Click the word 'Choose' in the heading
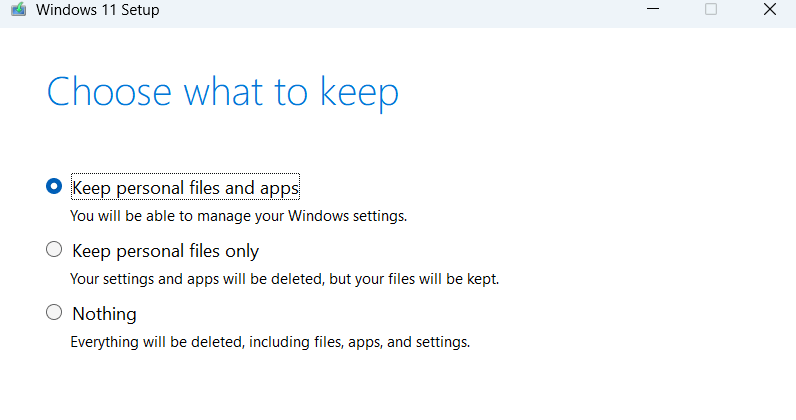The height and width of the screenshot is (420, 796). [97, 92]
